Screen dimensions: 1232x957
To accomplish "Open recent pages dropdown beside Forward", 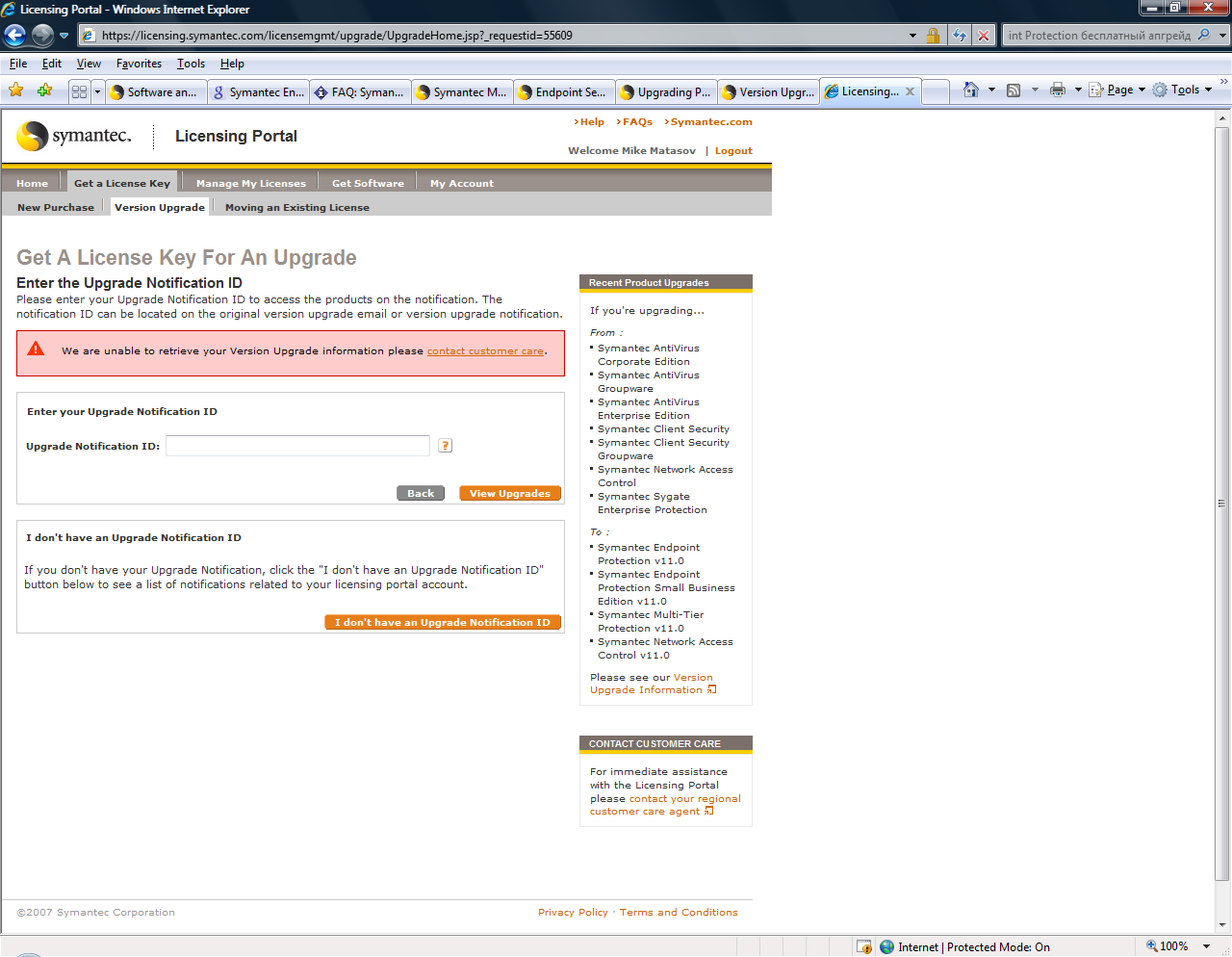I will click(64, 36).
